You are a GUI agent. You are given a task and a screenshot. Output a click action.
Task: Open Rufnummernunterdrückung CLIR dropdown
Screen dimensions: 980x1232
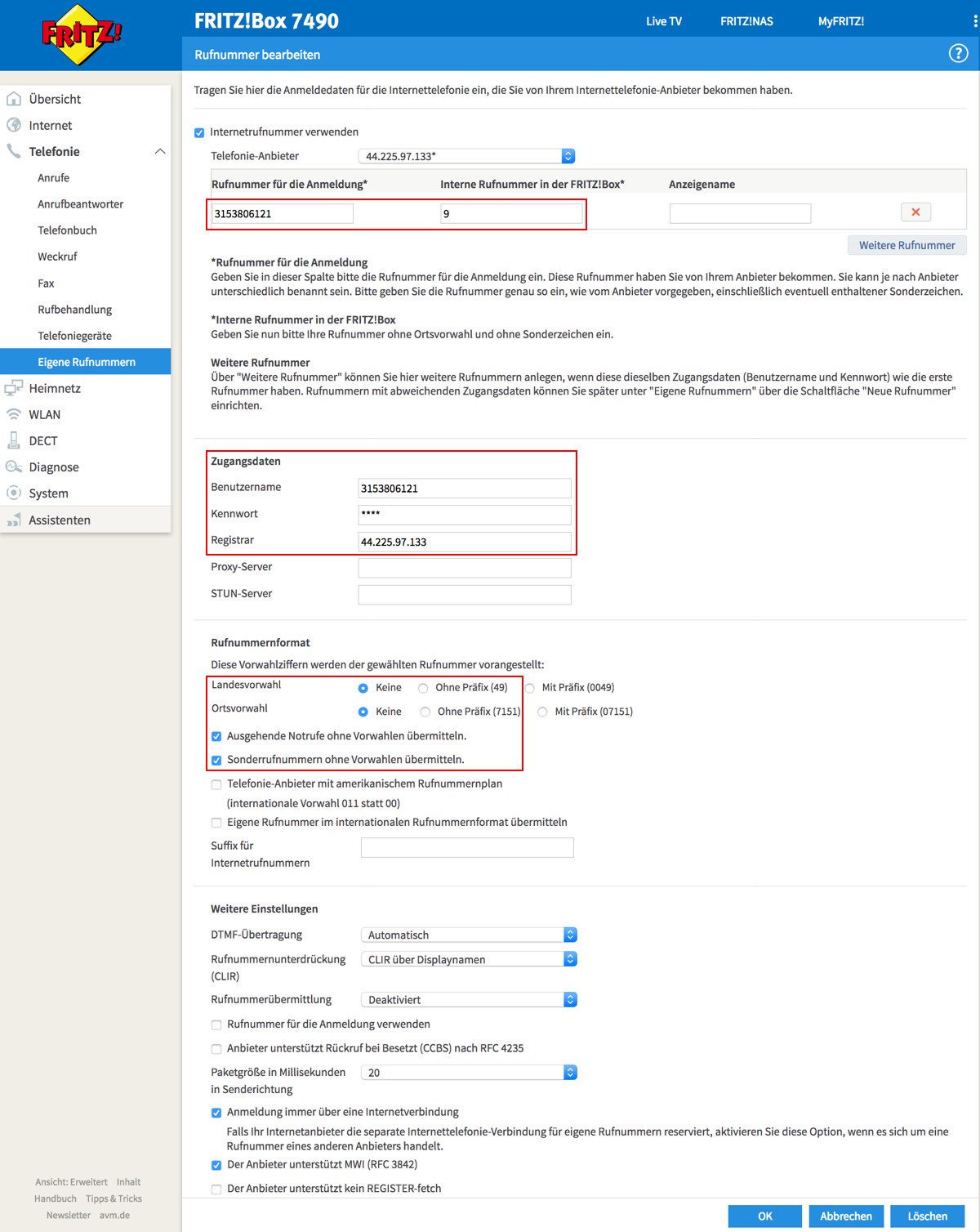coord(469,959)
